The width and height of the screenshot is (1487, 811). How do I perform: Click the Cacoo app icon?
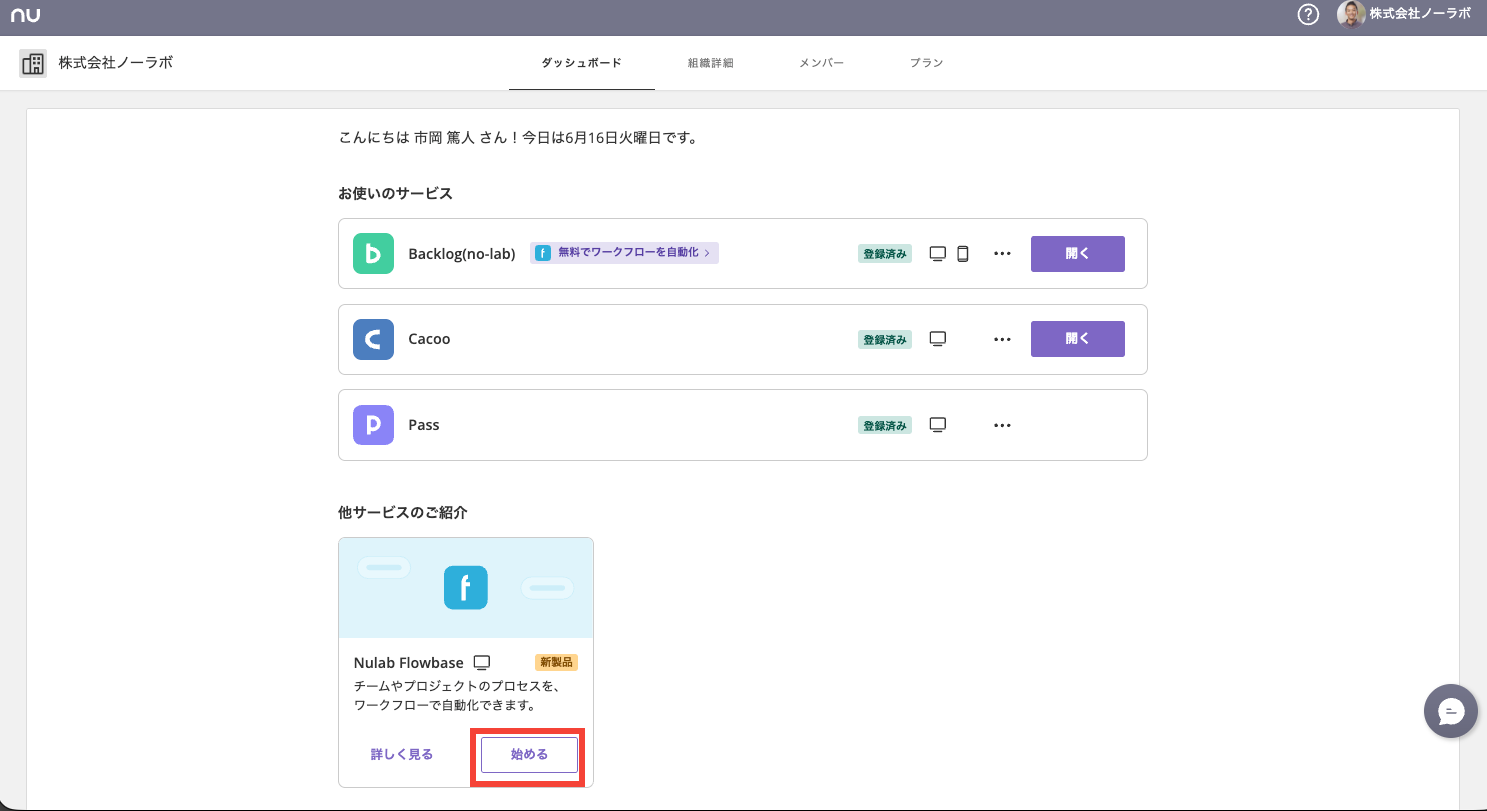pos(373,339)
